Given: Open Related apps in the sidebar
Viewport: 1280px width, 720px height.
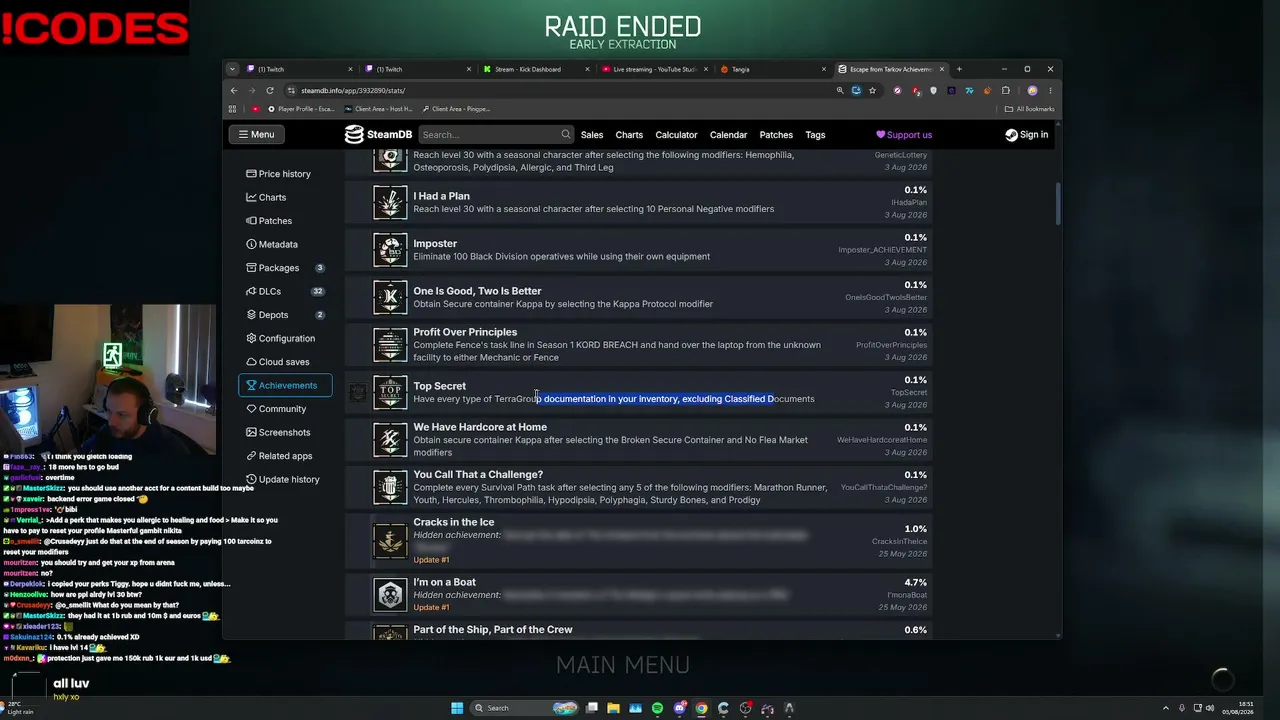Looking at the screenshot, I should click(x=285, y=456).
